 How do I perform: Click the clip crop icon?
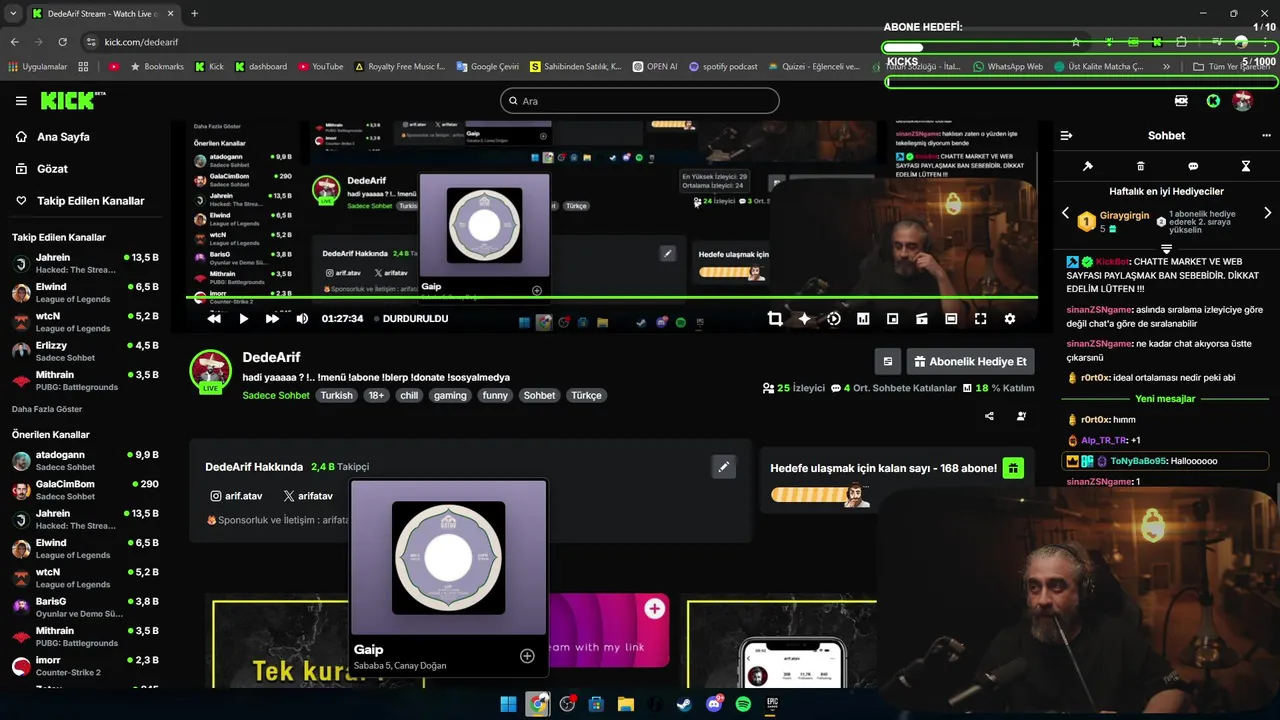tap(775, 319)
